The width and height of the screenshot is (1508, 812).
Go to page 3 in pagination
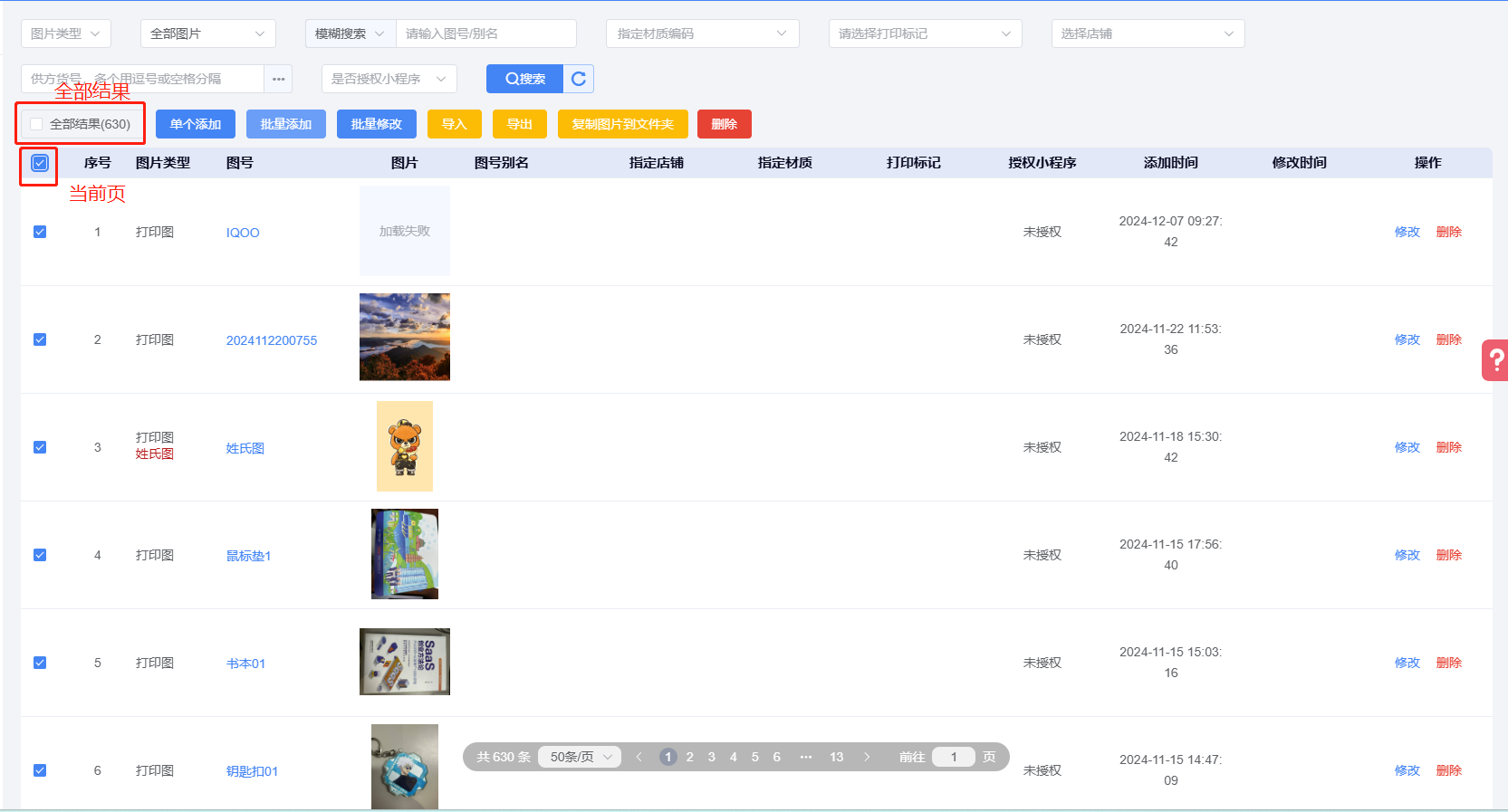click(711, 757)
